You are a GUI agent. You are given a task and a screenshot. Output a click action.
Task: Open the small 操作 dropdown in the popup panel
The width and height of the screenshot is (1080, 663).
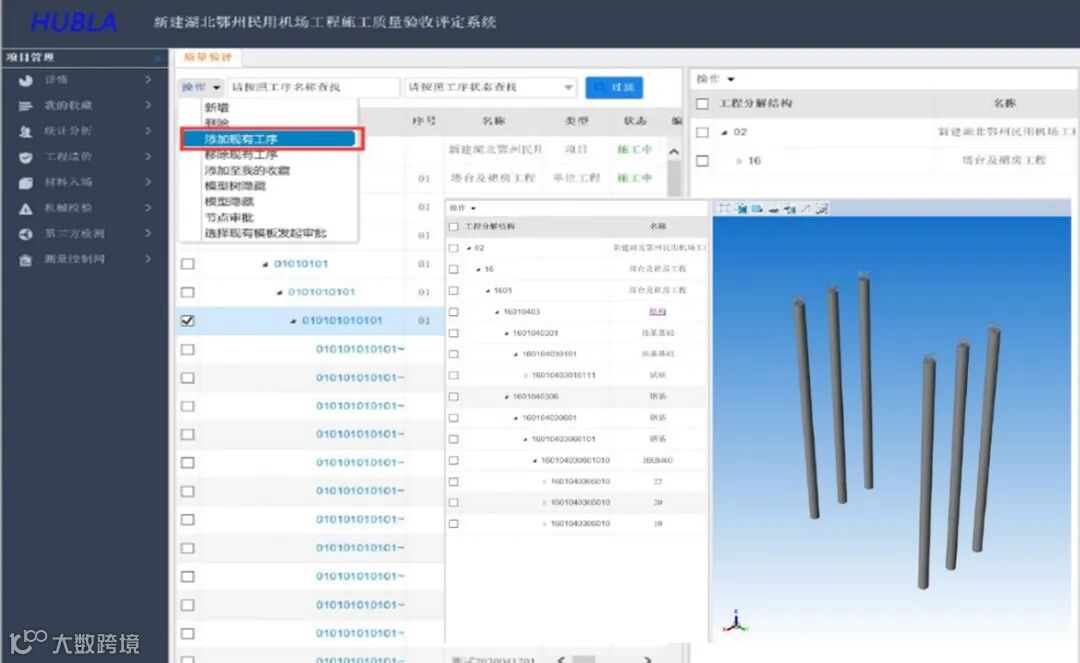(x=462, y=208)
